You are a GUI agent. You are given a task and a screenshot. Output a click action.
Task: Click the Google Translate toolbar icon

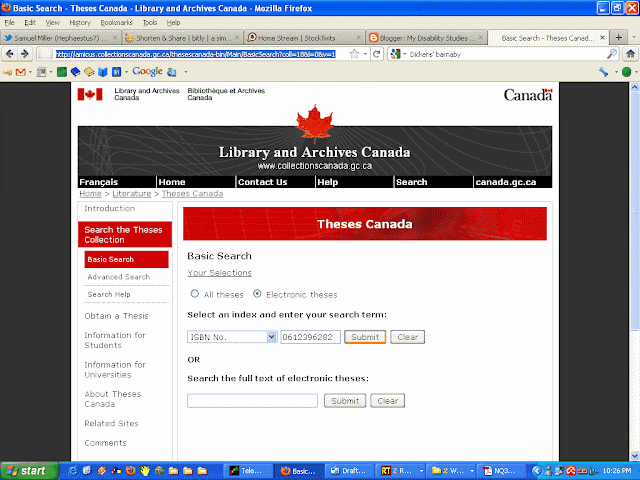coord(172,72)
